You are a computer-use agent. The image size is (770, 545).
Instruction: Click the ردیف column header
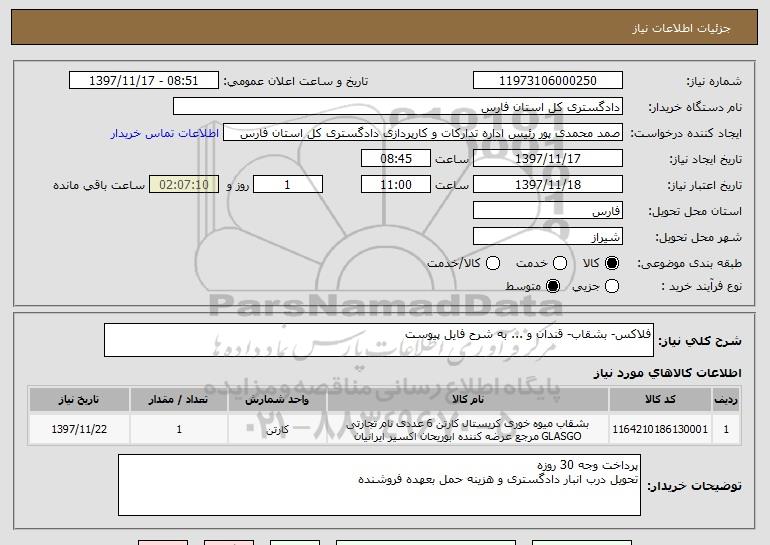(x=726, y=400)
